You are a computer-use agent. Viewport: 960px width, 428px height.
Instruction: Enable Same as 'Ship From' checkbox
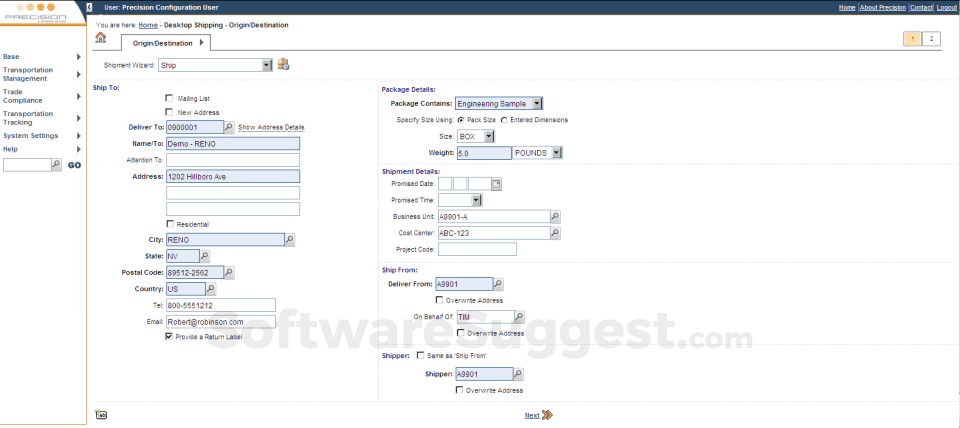click(x=420, y=355)
